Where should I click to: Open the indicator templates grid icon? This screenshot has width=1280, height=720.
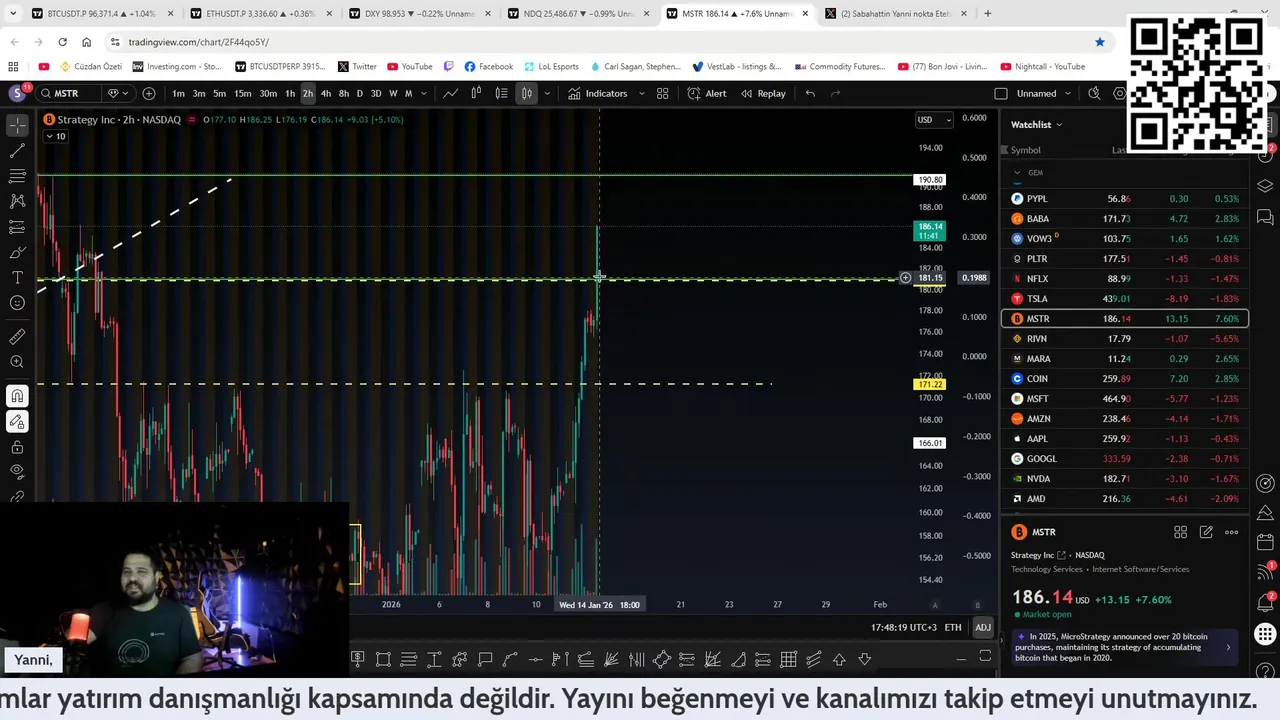coord(662,93)
